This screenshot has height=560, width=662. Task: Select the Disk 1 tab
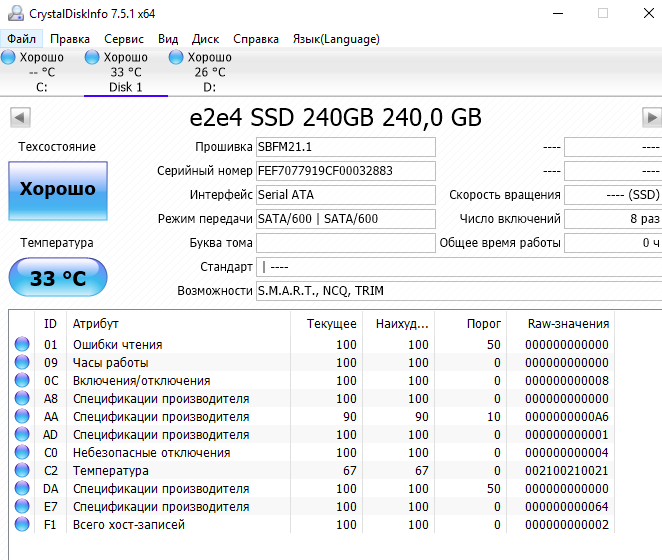point(126,72)
